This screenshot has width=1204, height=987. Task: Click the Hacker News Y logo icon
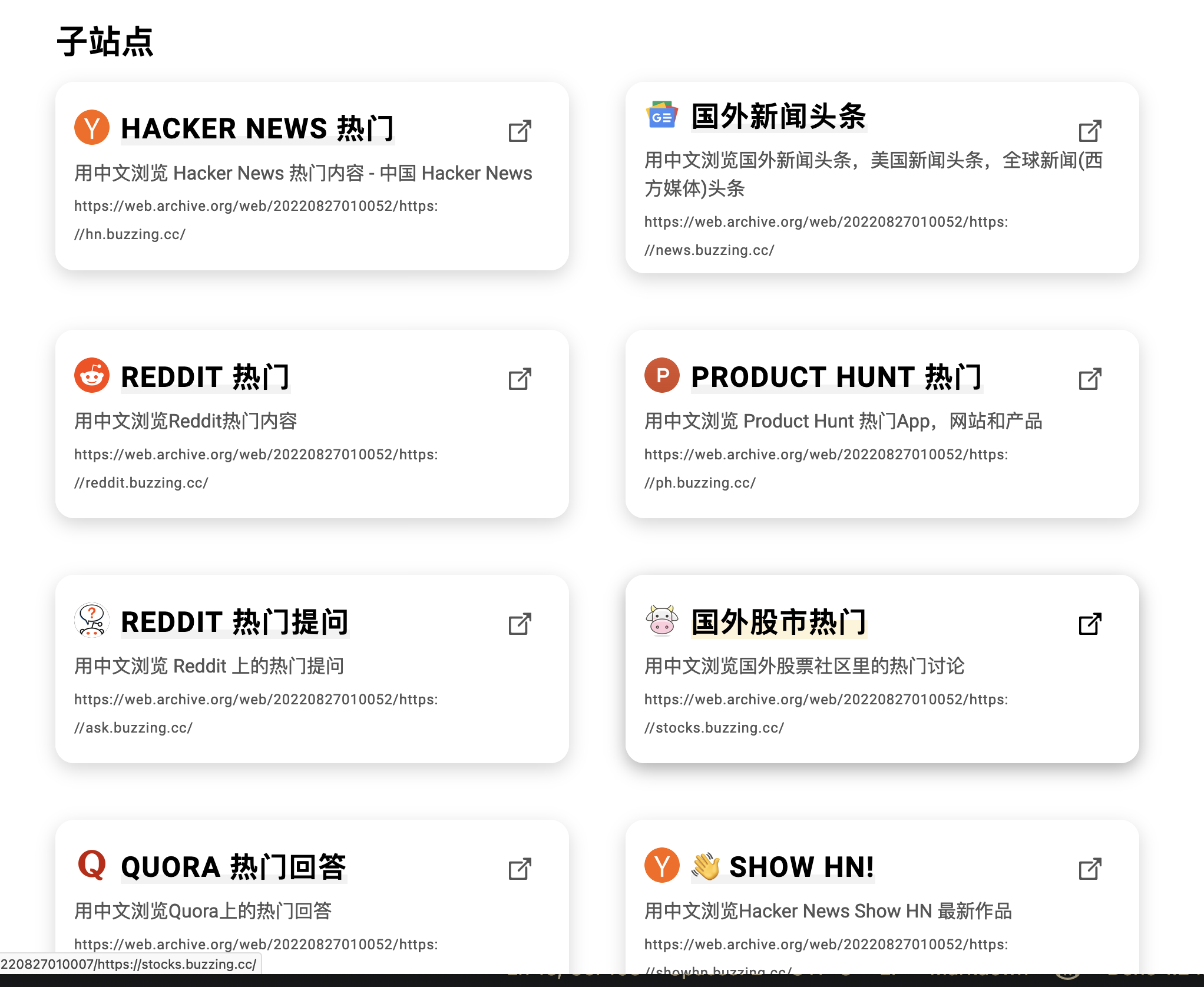click(x=92, y=127)
